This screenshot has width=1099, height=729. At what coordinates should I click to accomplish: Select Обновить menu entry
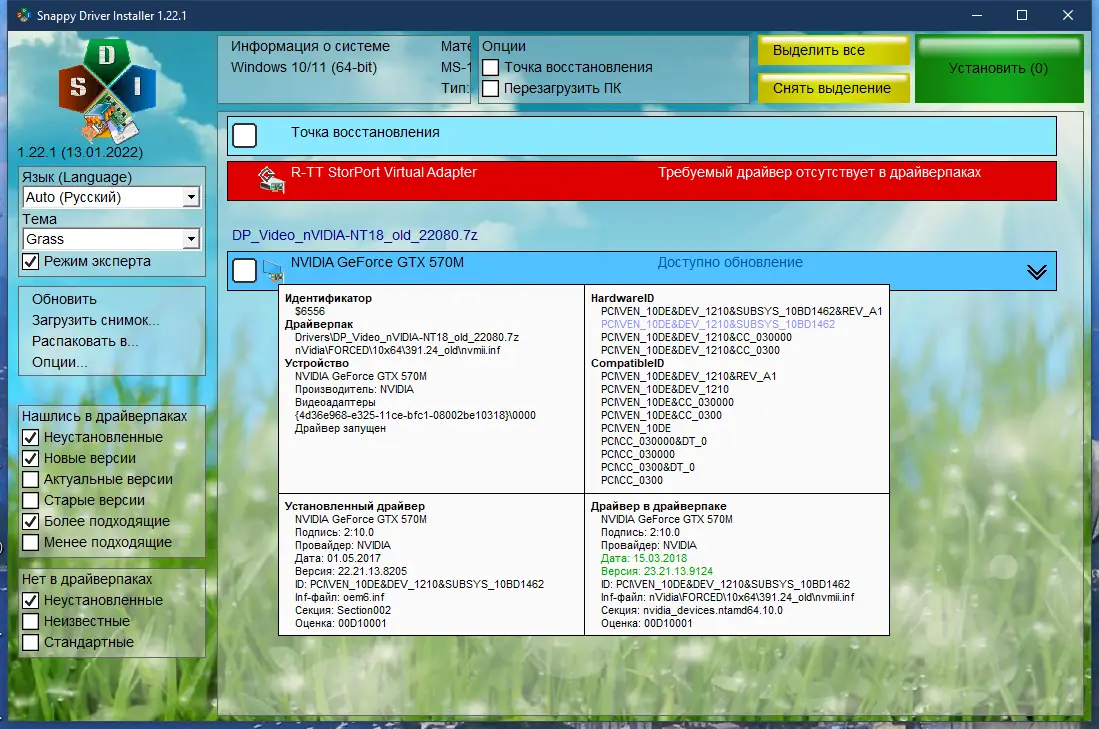64,299
